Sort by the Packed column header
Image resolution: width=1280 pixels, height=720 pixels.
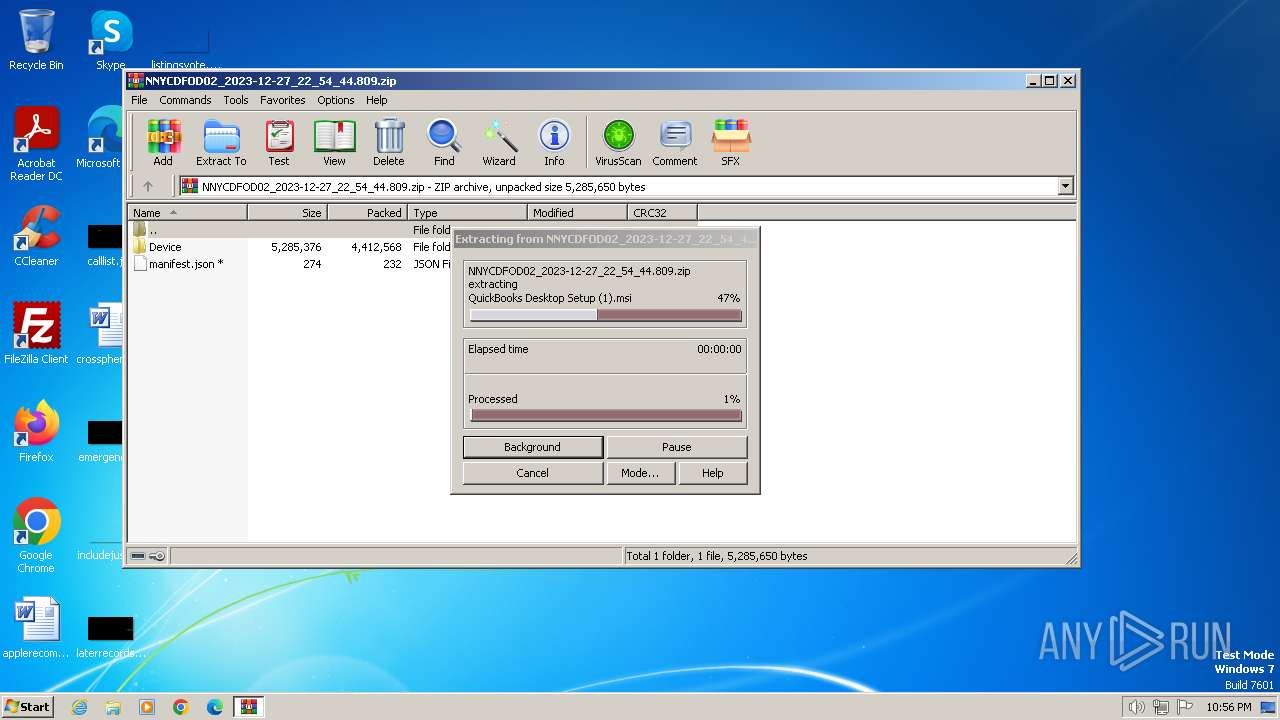click(368, 213)
